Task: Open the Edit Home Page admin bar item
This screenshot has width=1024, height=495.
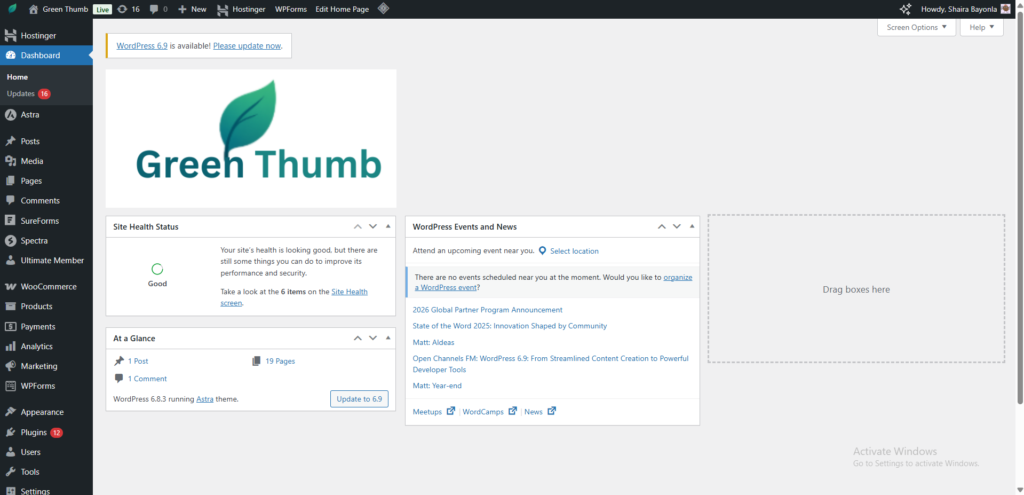Action: tap(342, 9)
